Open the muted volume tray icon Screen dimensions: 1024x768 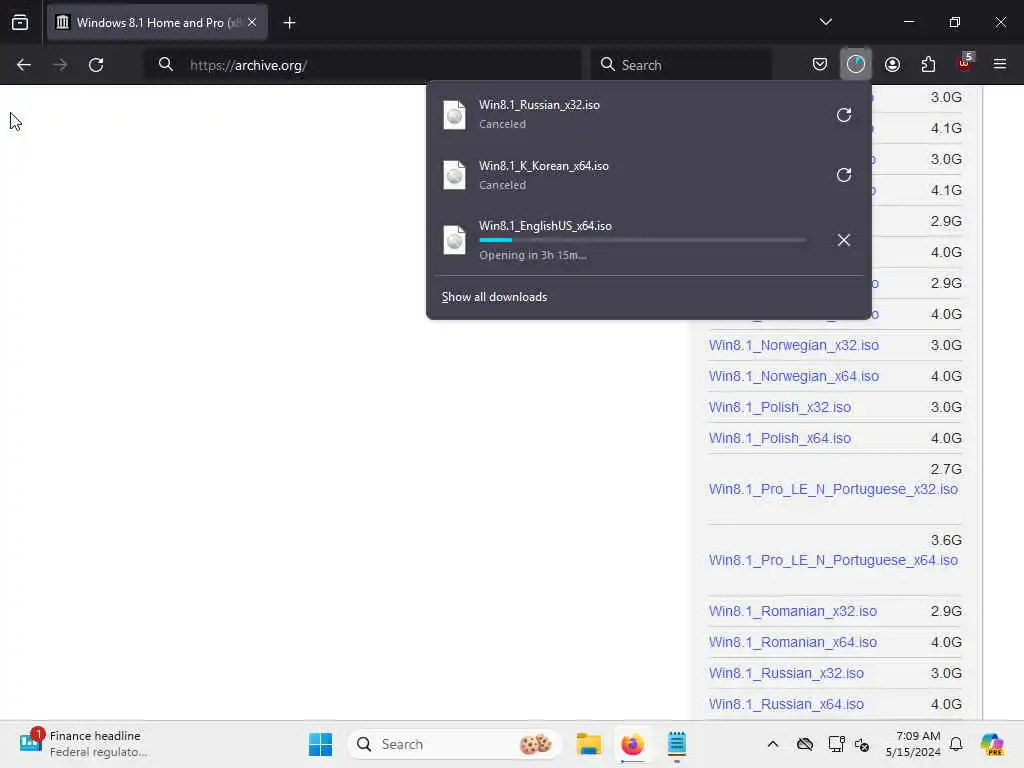tap(862, 744)
